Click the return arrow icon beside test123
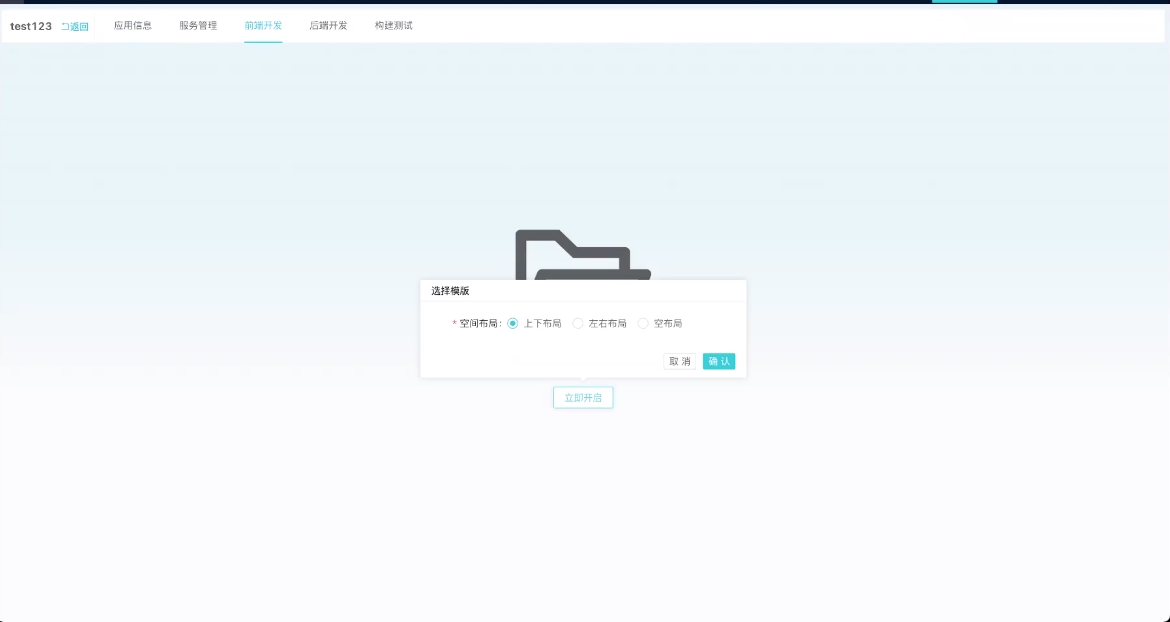Screen dimensions: 1170x622 pos(65,27)
